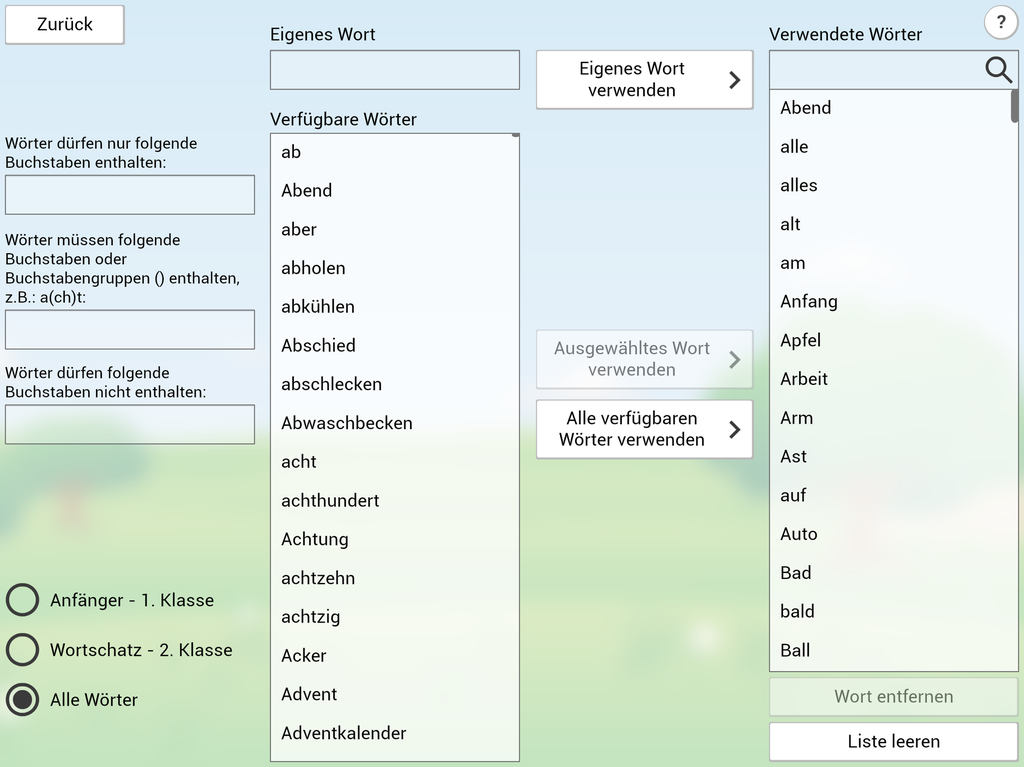Select the Alle Wörter radio button
This screenshot has width=1024, height=767.
pyautogui.click(x=23, y=700)
